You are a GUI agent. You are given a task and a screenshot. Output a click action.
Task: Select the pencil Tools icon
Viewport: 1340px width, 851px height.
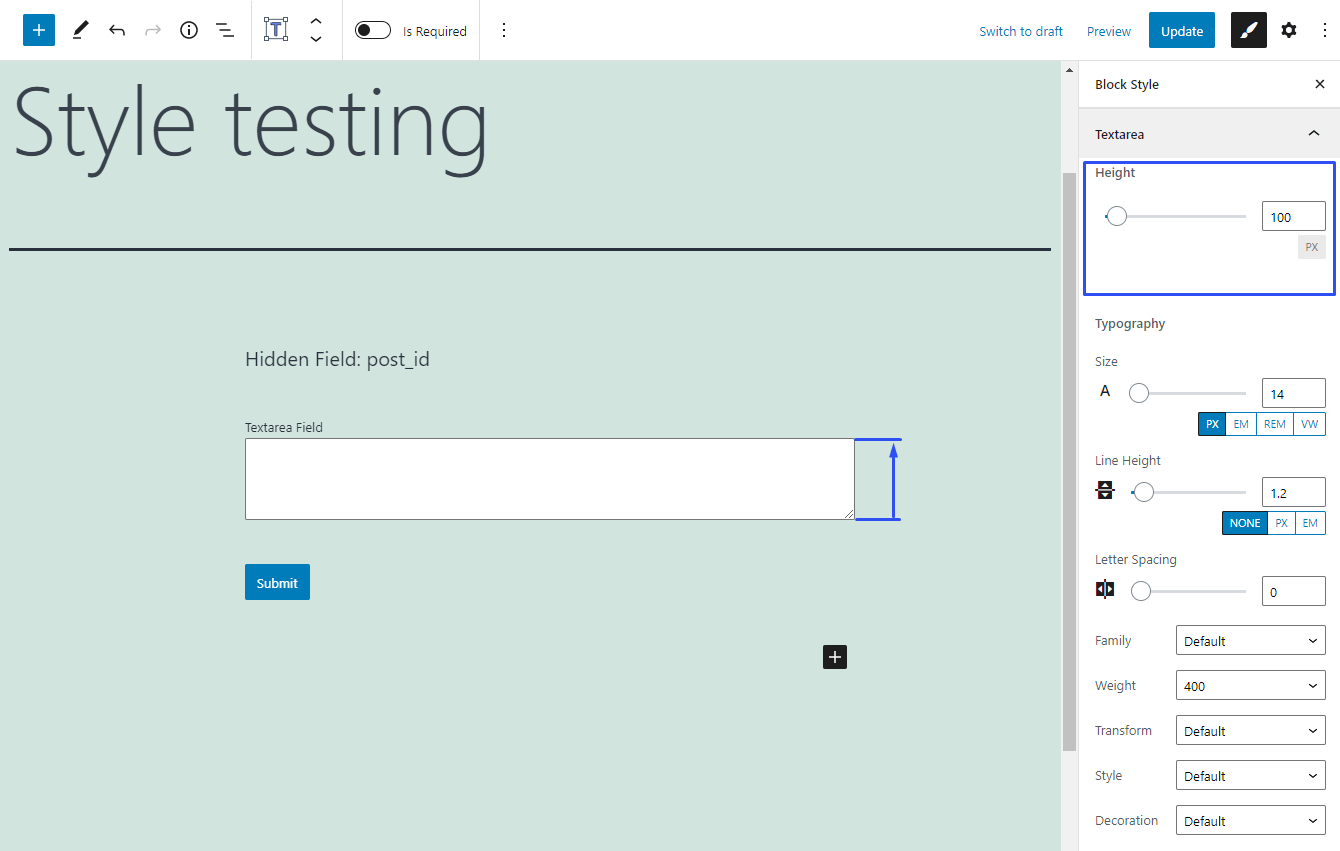pos(81,30)
